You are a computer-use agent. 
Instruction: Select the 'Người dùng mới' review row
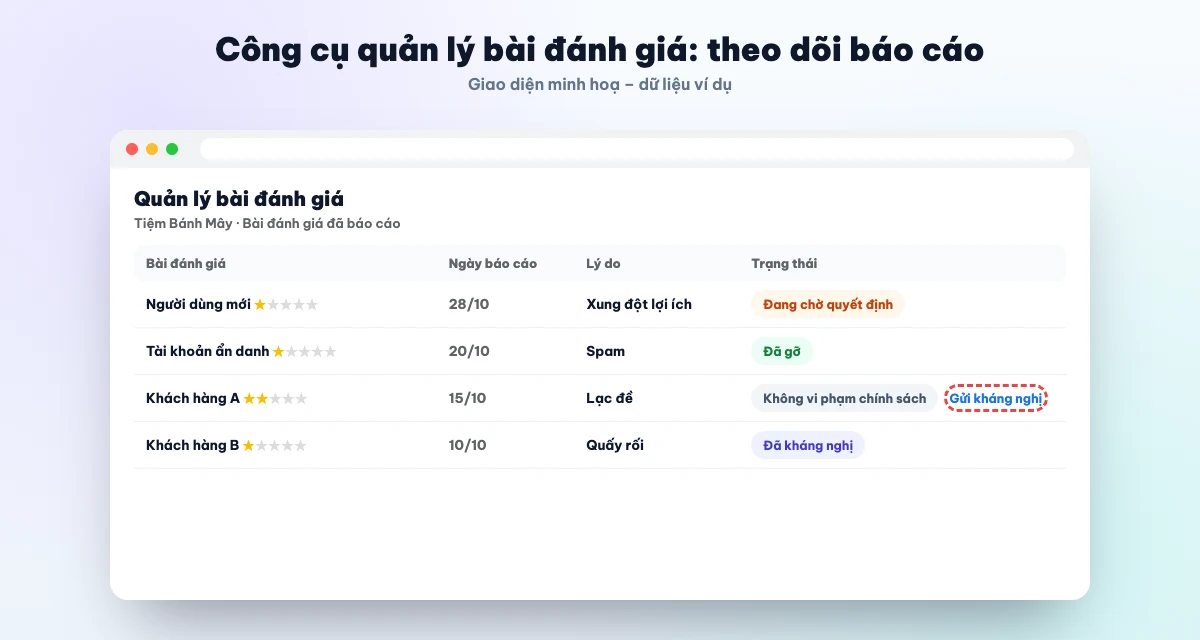click(x=600, y=304)
